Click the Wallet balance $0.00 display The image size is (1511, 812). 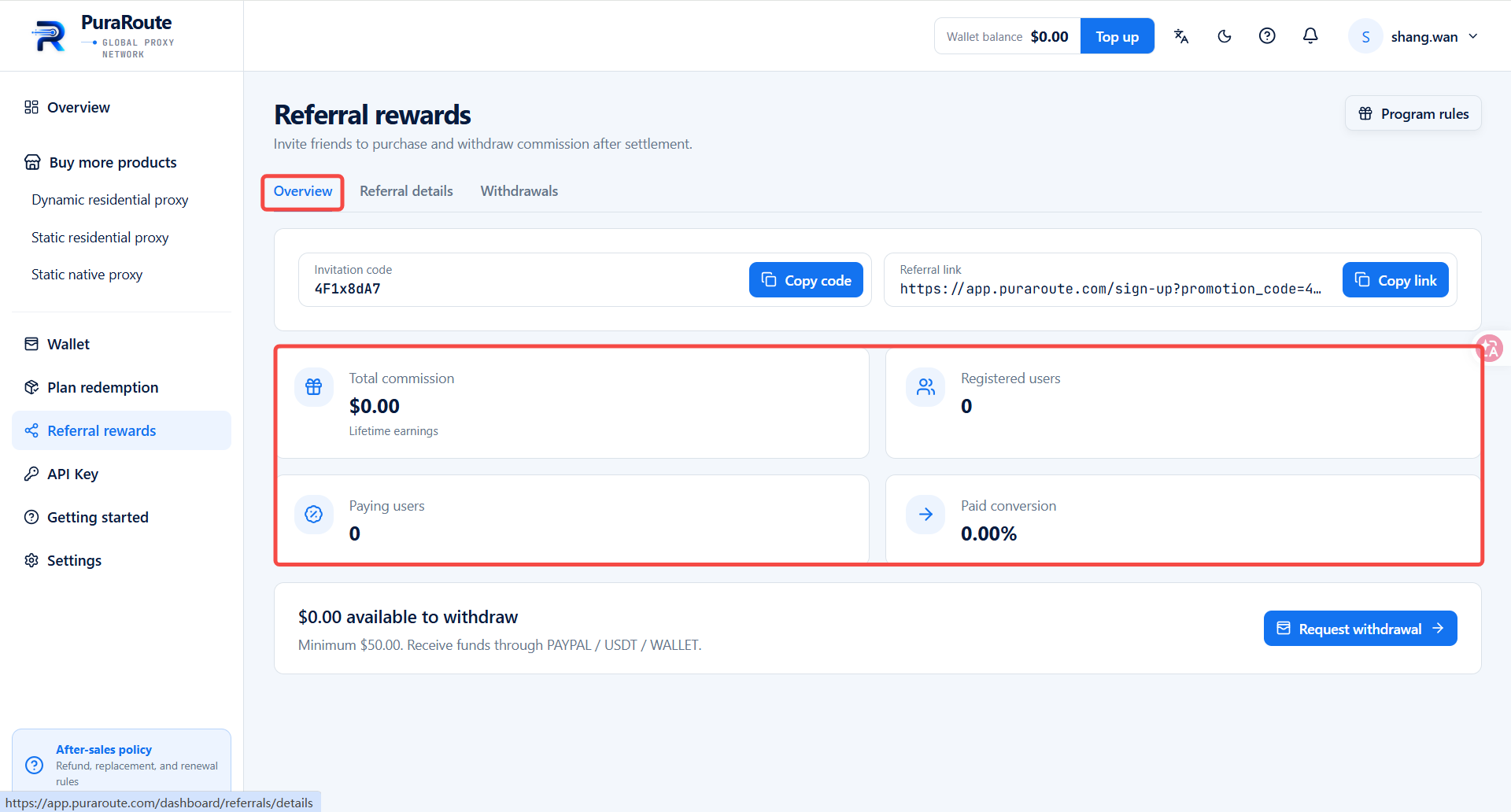pos(1007,36)
